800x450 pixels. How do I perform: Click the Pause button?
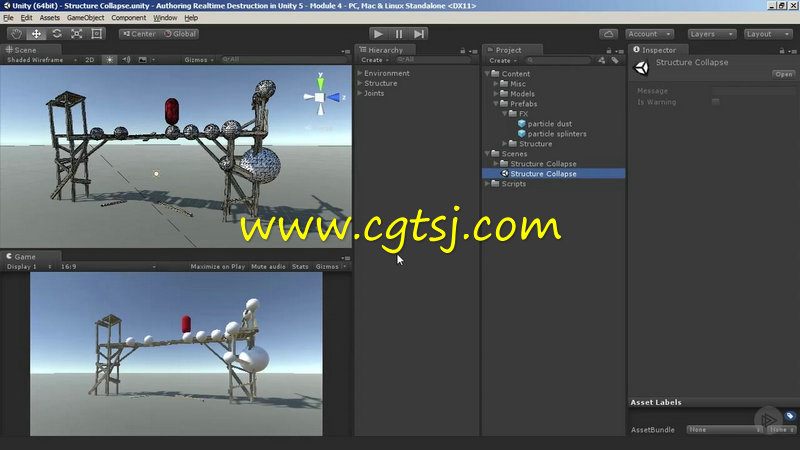(x=398, y=34)
